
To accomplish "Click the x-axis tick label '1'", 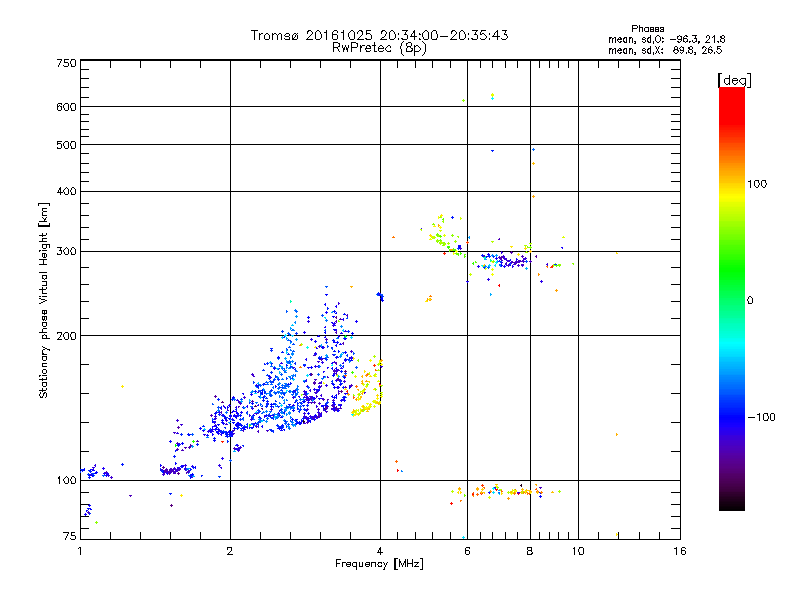I will pyautogui.click(x=80, y=551).
